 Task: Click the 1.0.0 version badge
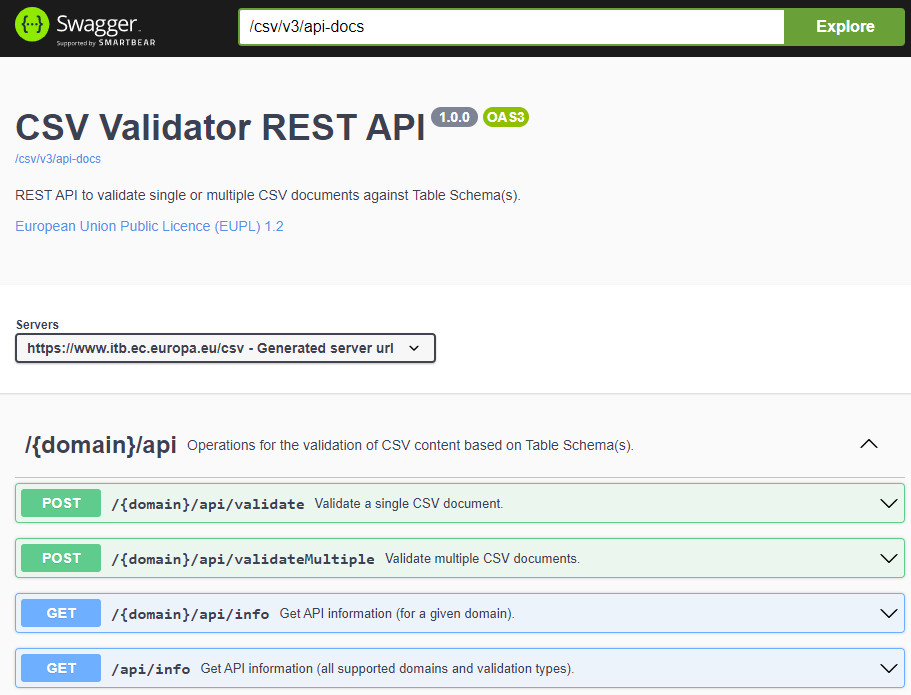point(454,117)
